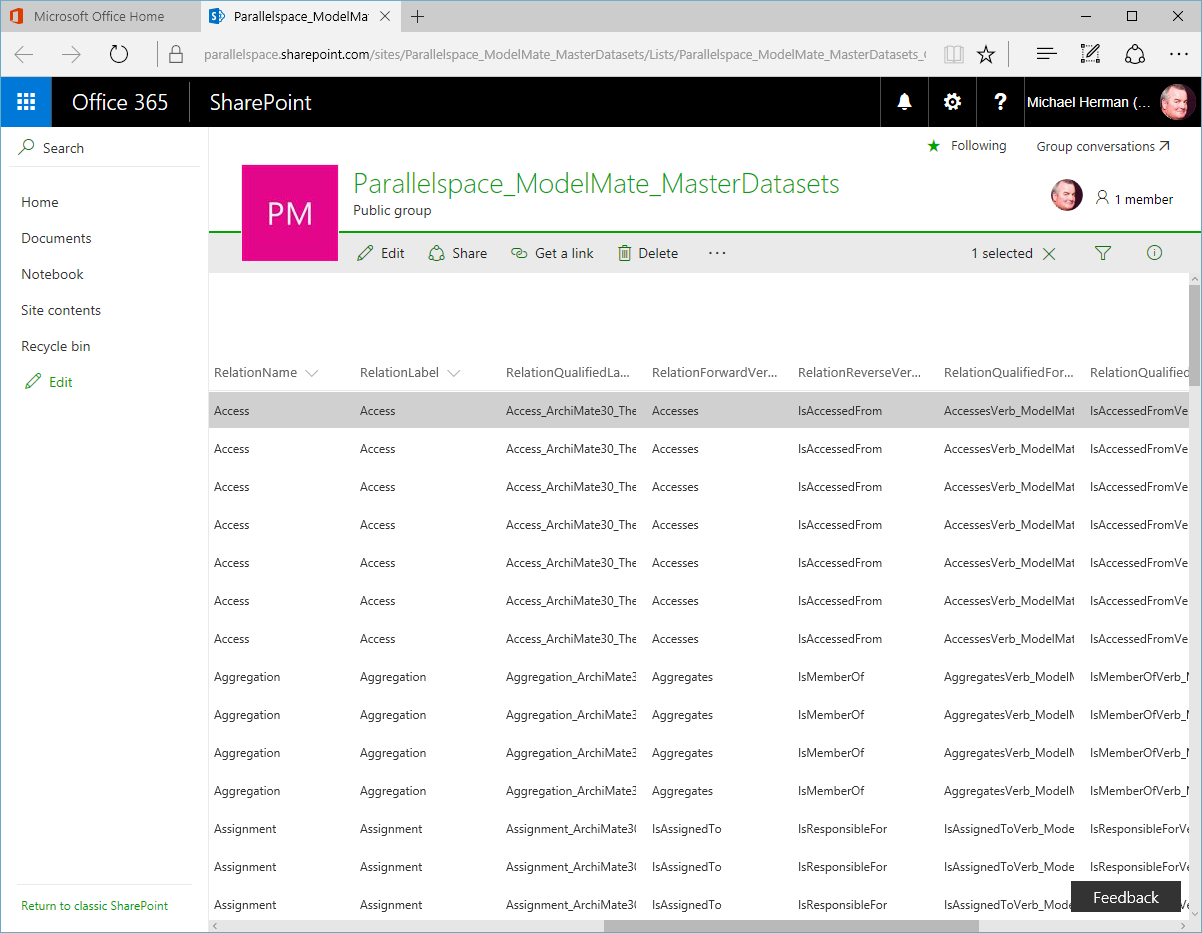This screenshot has width=1202, height=933.
Task: Open Help using the question mark icon
Action: (1000, 101)
